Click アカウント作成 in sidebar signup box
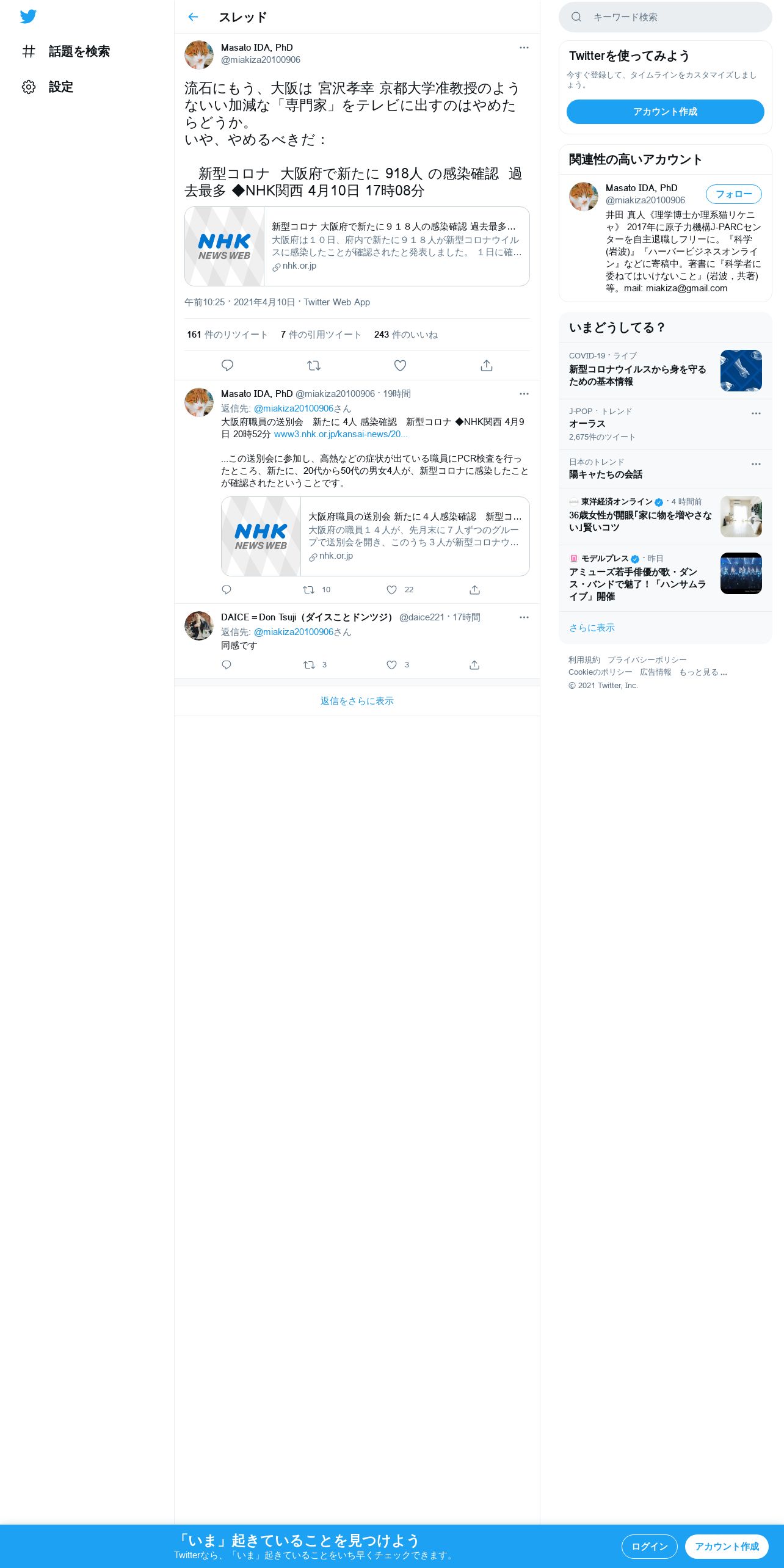Screen dimensions: 784x1568 666,112
